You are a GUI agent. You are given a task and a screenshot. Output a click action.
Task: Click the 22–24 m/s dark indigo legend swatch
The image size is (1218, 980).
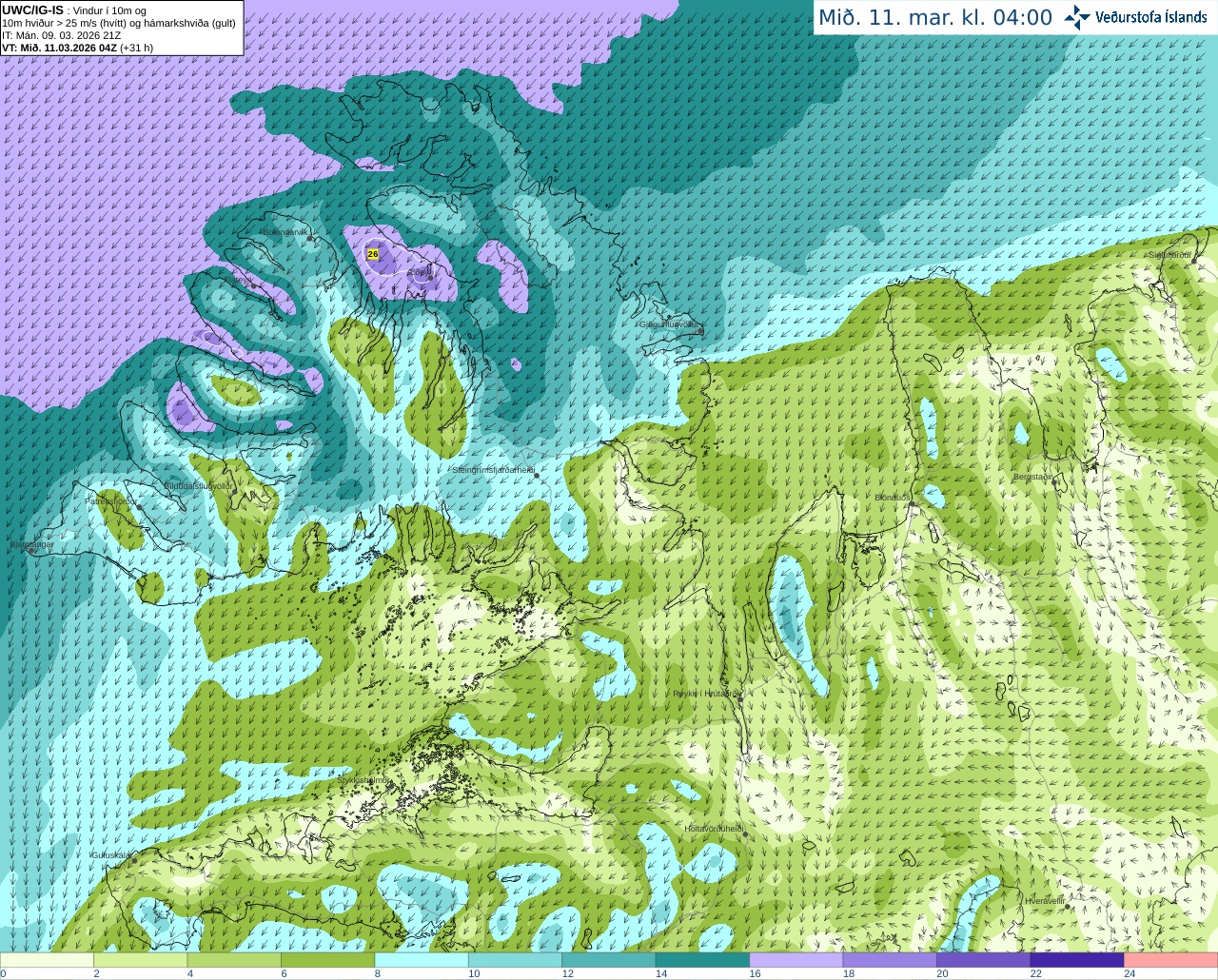1077,960
